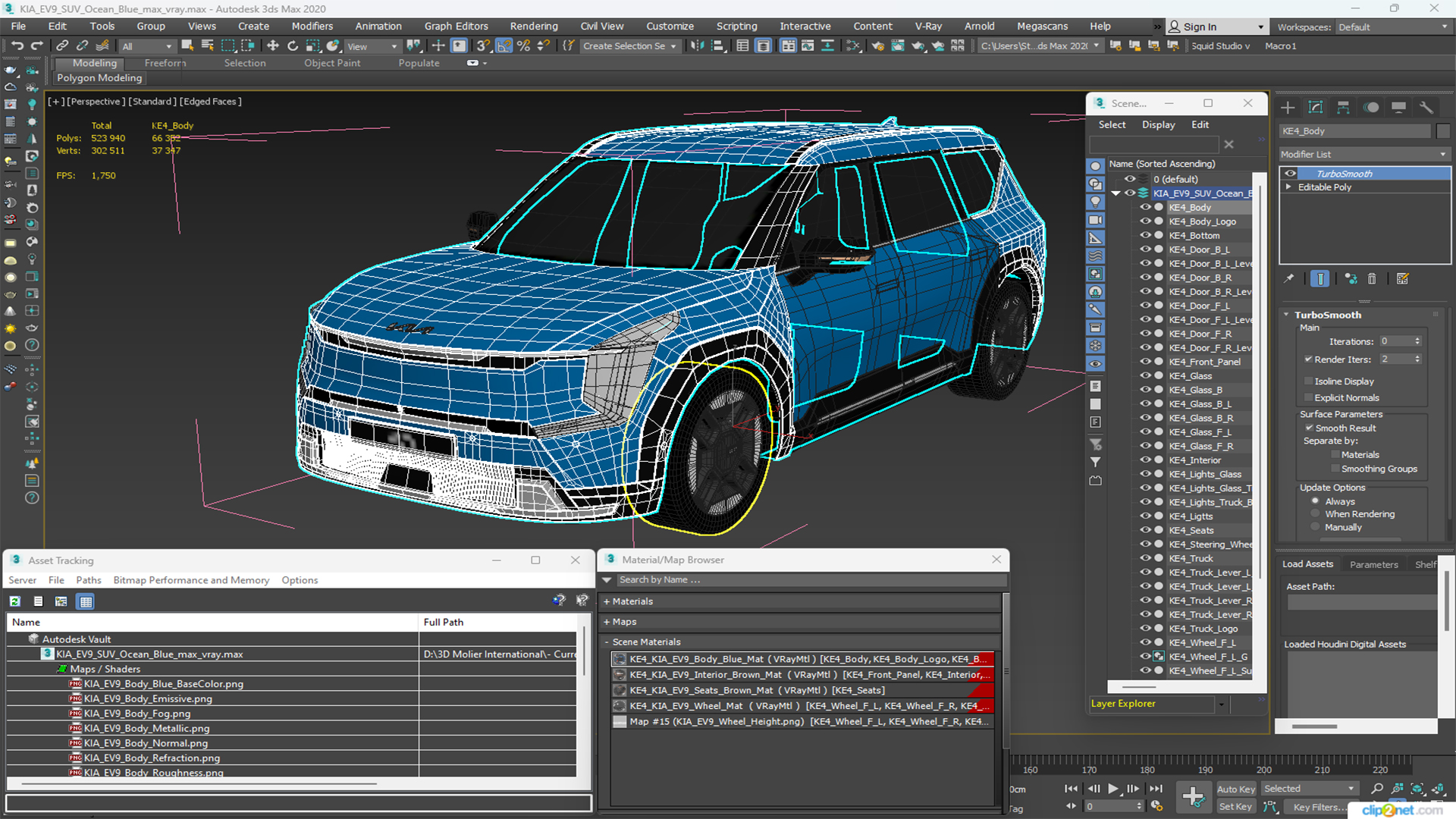Enable the Isoline Display checkbox
The image size is (1456, 819).
point(1308,381)
